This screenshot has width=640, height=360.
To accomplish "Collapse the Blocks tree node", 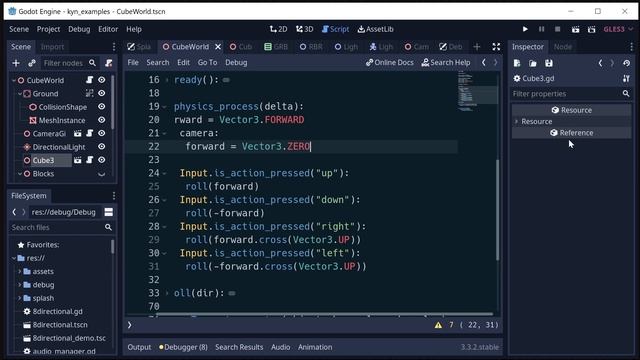I will [20, 174].
